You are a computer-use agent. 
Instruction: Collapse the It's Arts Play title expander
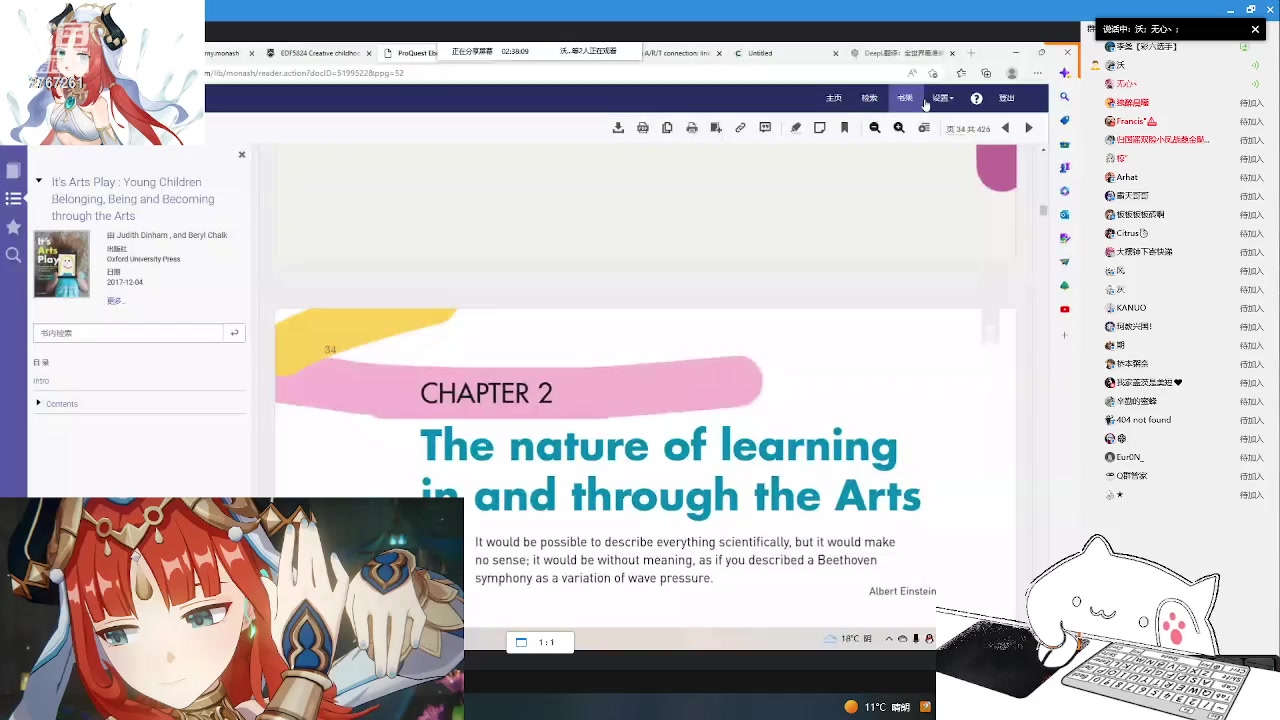pos(39,181)
